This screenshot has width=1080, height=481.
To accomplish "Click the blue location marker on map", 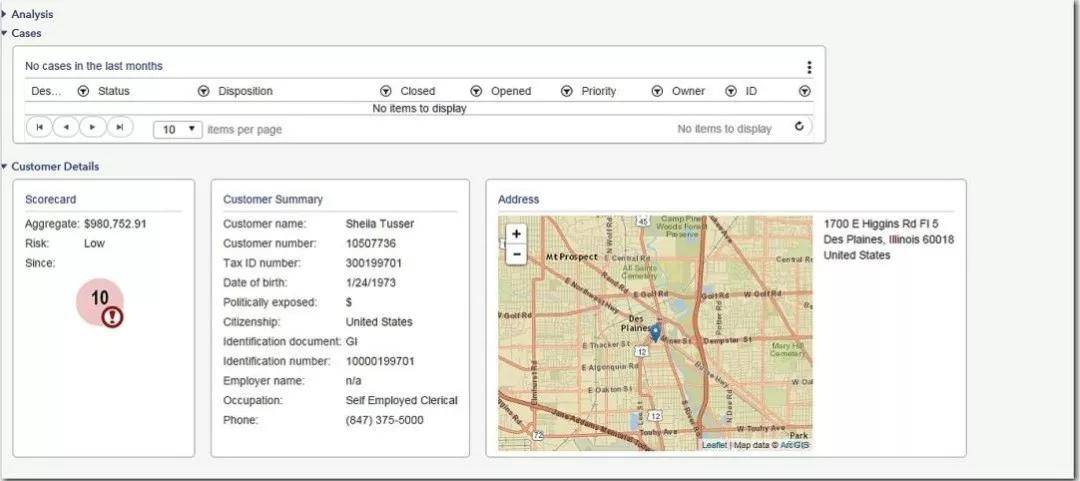I will point(655,333).
